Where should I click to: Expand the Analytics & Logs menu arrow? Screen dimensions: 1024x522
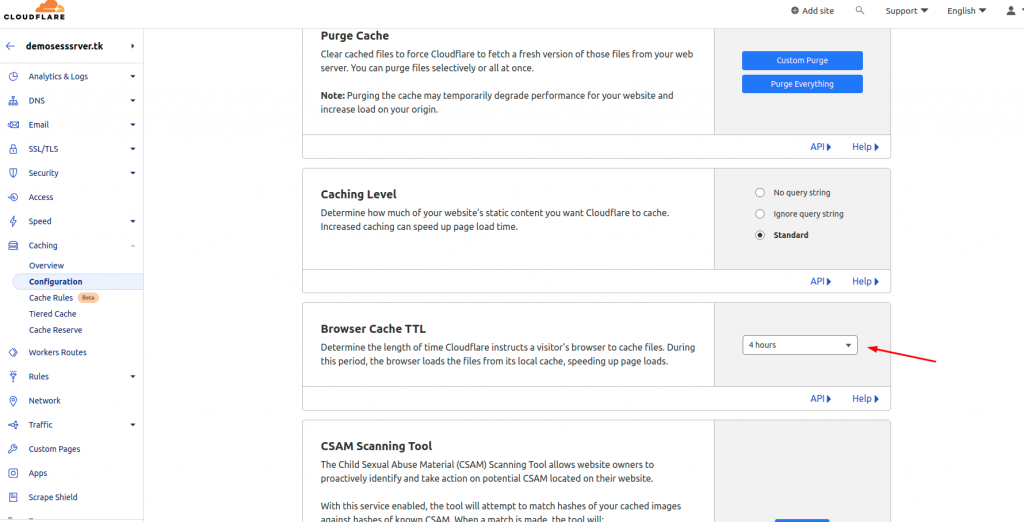(x=133, y=76)
